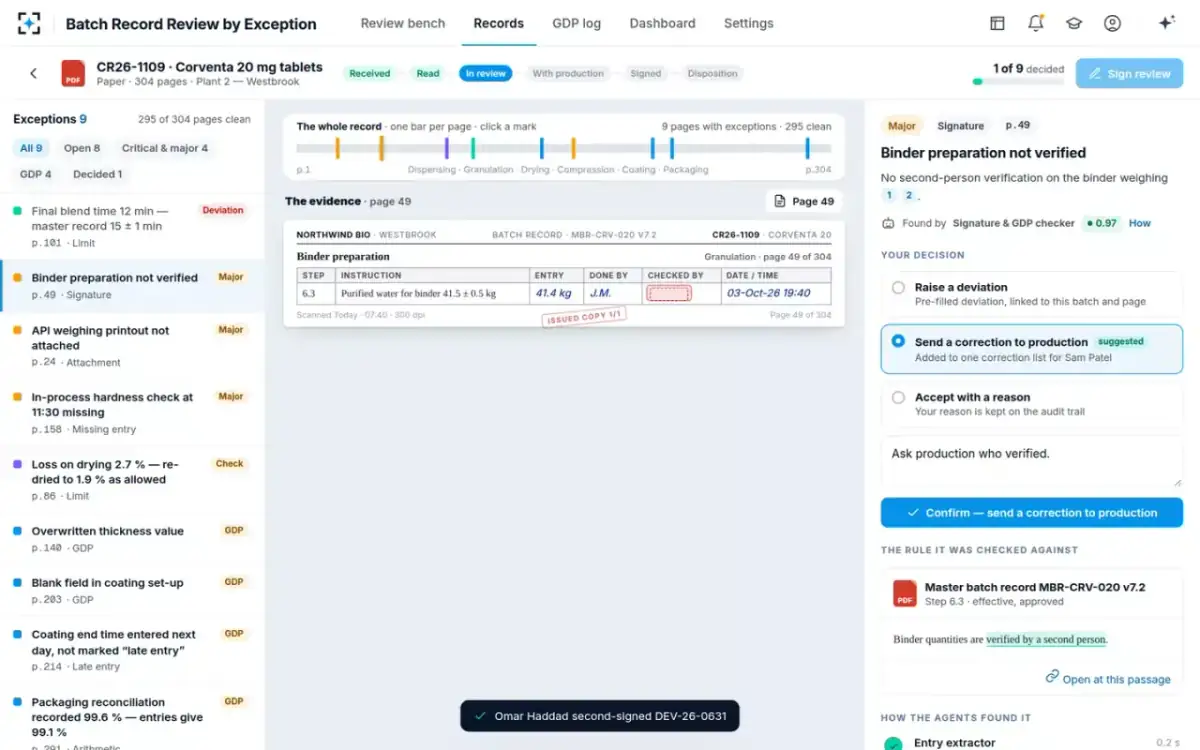This screenshot has height=750, width=1200.
Task: Click the reason text field Ask production who verified
Action: coord(1031,462)
